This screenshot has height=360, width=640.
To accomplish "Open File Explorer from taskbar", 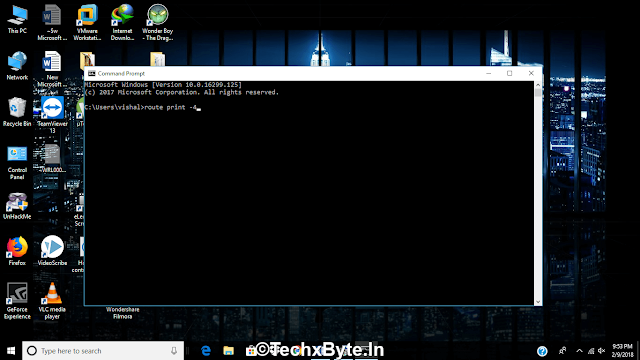I will coord(229,351).
